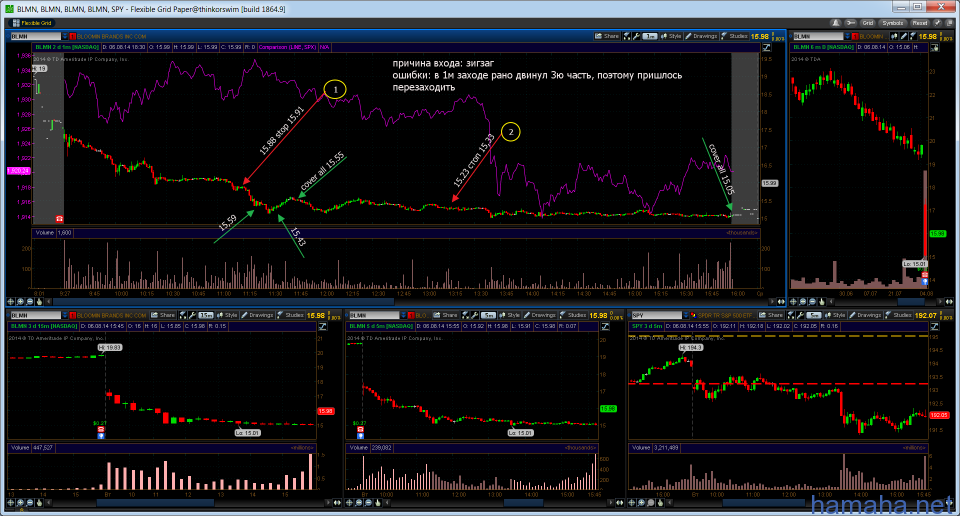Click the crosshair icon below middle 5m chart
The height and width of the screenshot is (516, 960).
click(x=350, y=503)
